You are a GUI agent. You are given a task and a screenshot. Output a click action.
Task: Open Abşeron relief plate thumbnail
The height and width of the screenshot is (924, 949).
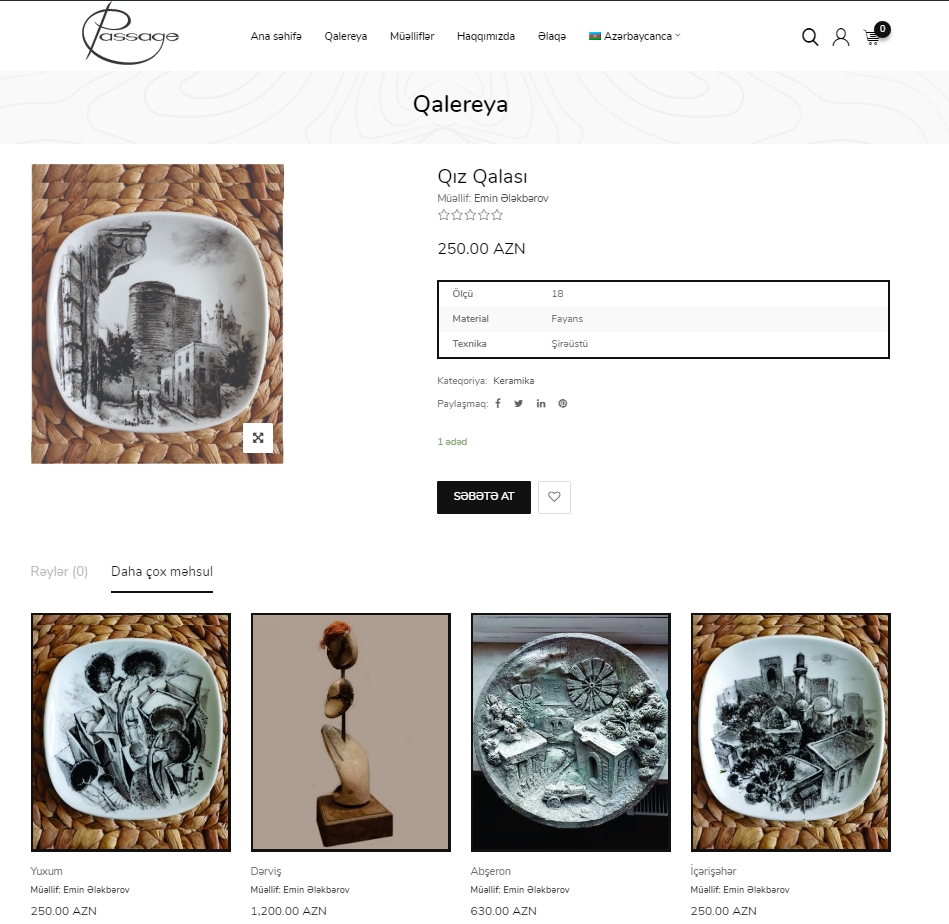571,732
